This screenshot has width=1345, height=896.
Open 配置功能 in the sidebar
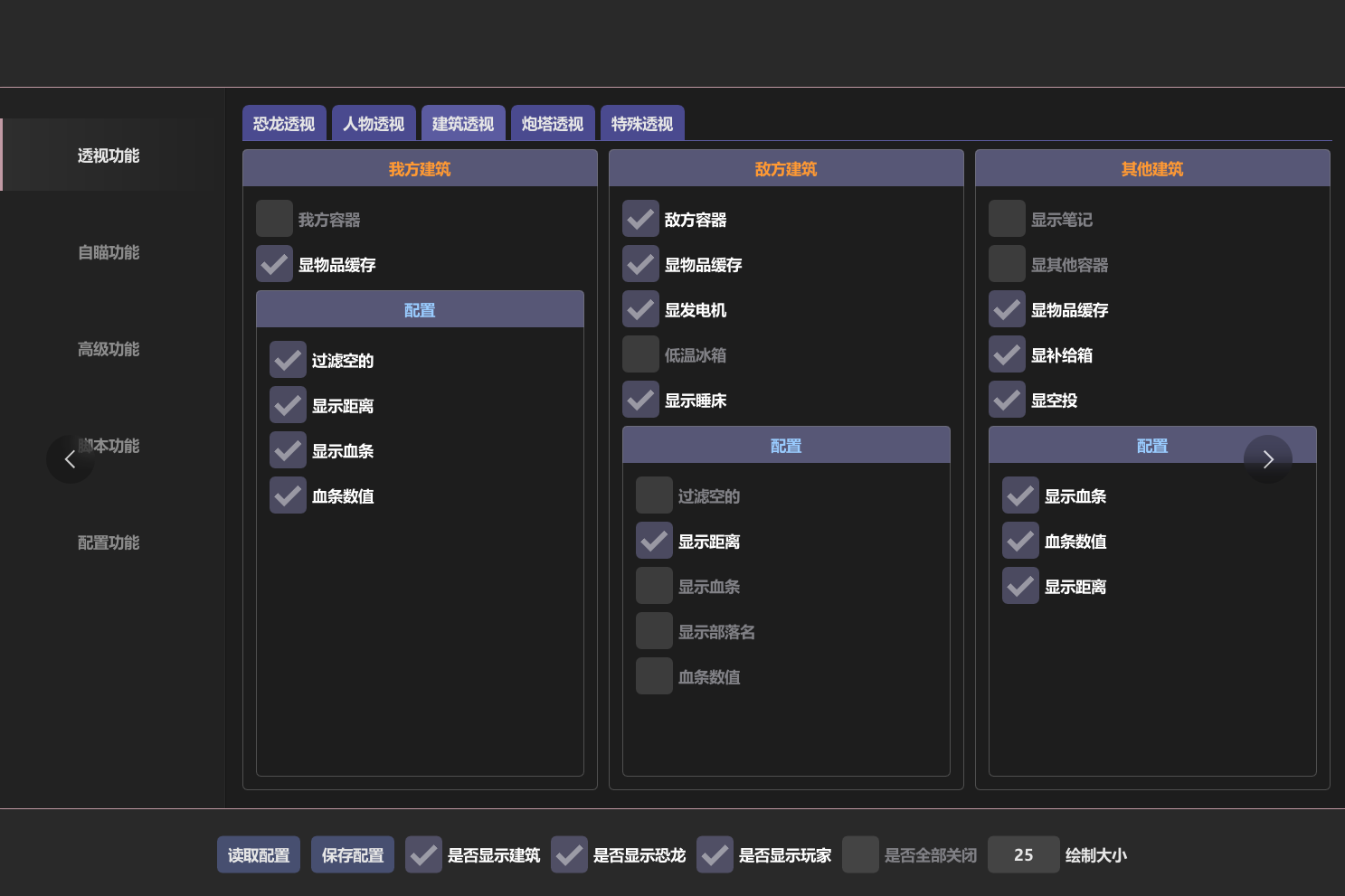[x=109, y=542]
